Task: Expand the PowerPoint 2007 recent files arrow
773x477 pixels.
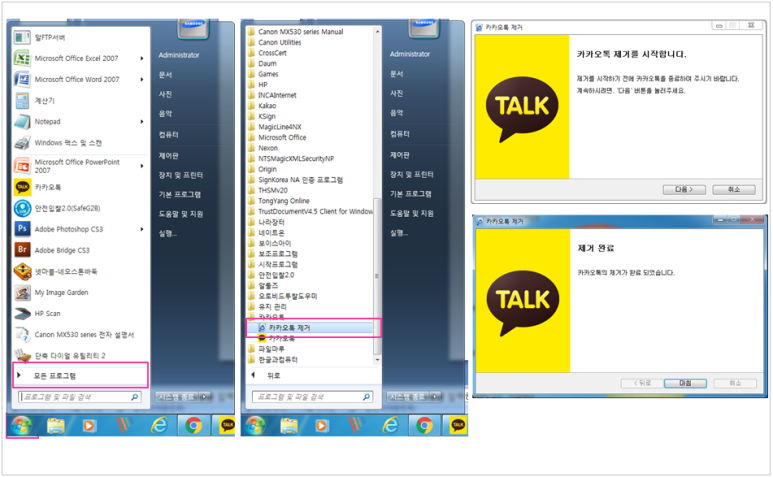Action: tap(142, 166)
